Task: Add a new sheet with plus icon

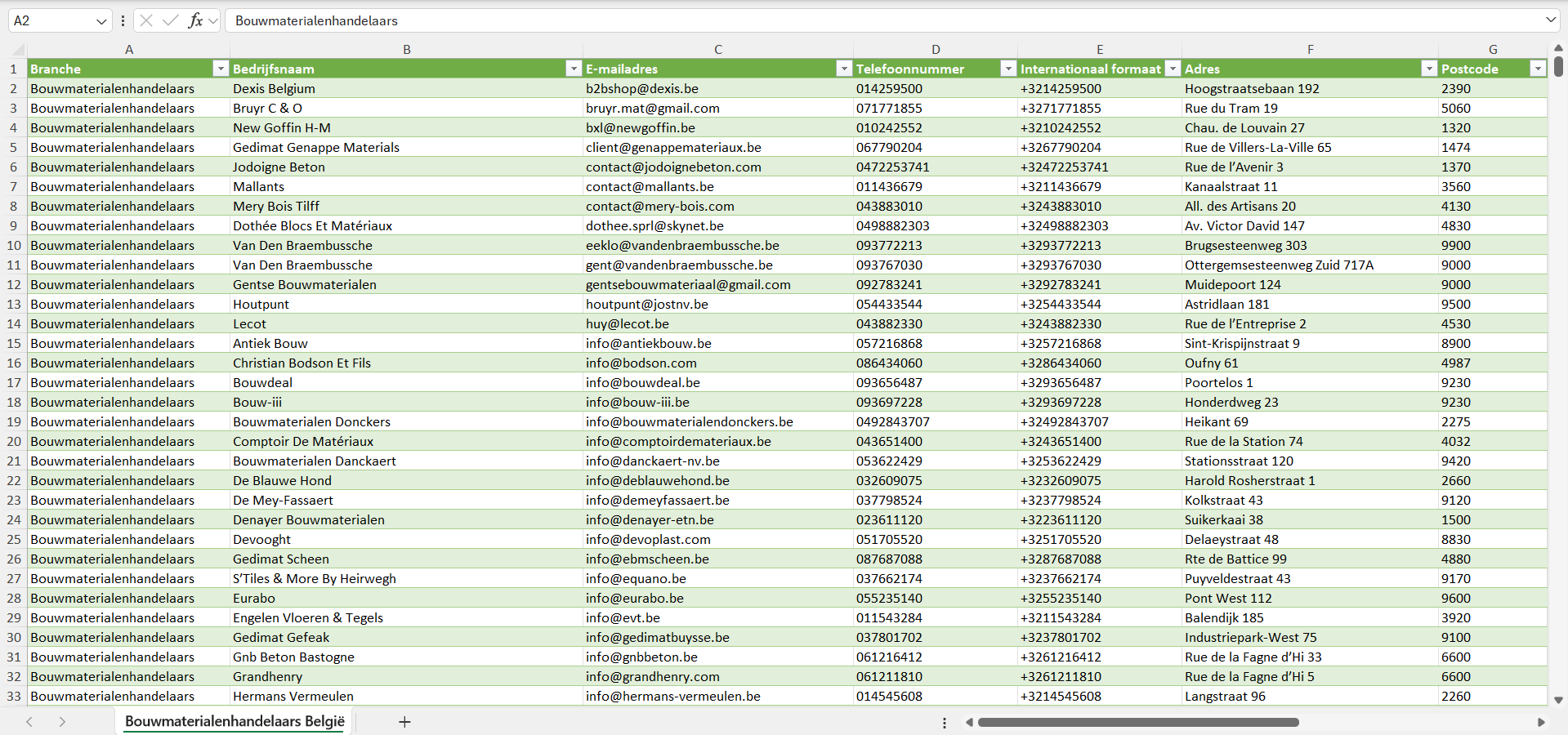Action: [x=404, y=722]
